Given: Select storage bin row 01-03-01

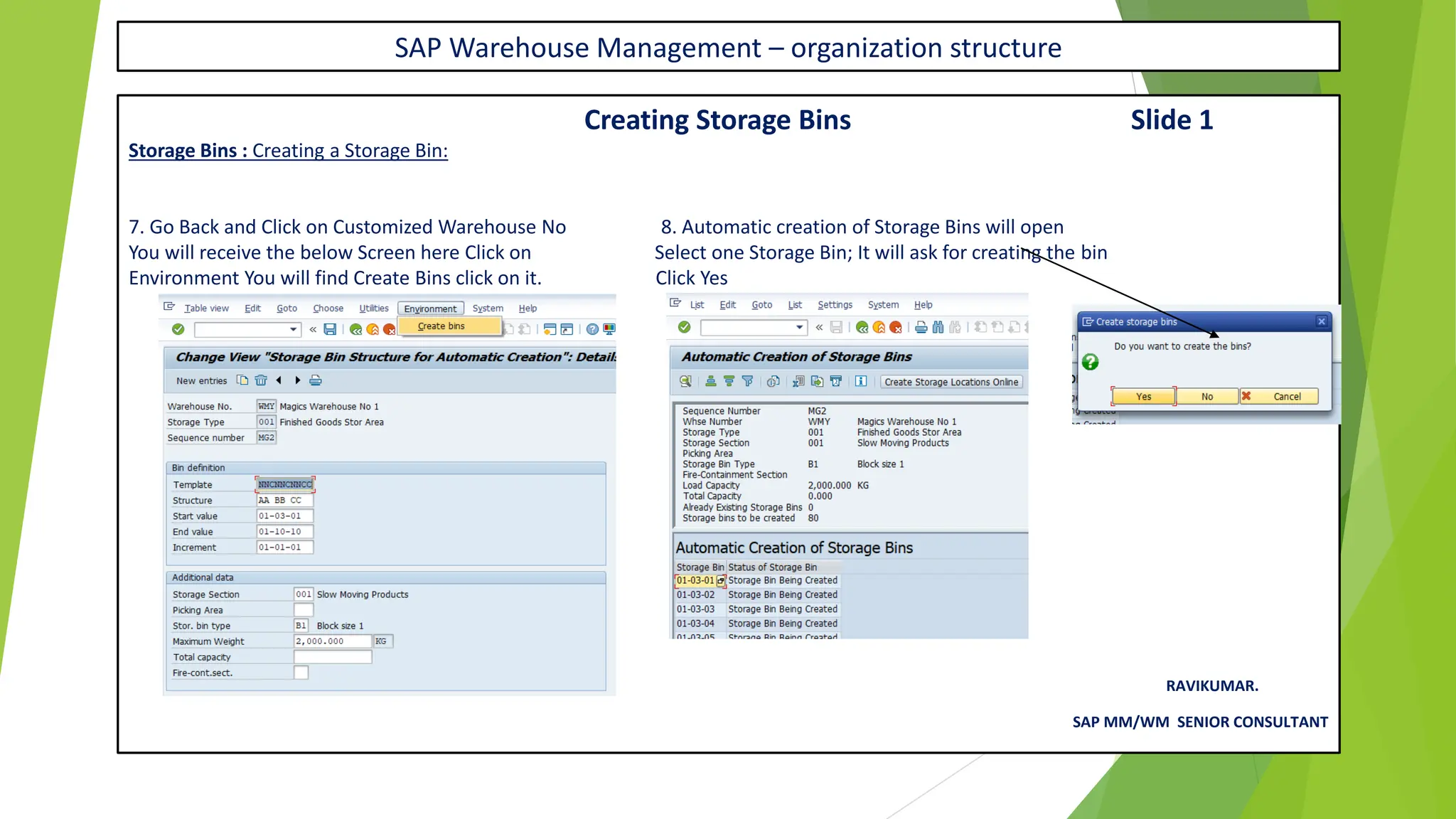Looking at the screenshot, I should click(x=757, y=581).
